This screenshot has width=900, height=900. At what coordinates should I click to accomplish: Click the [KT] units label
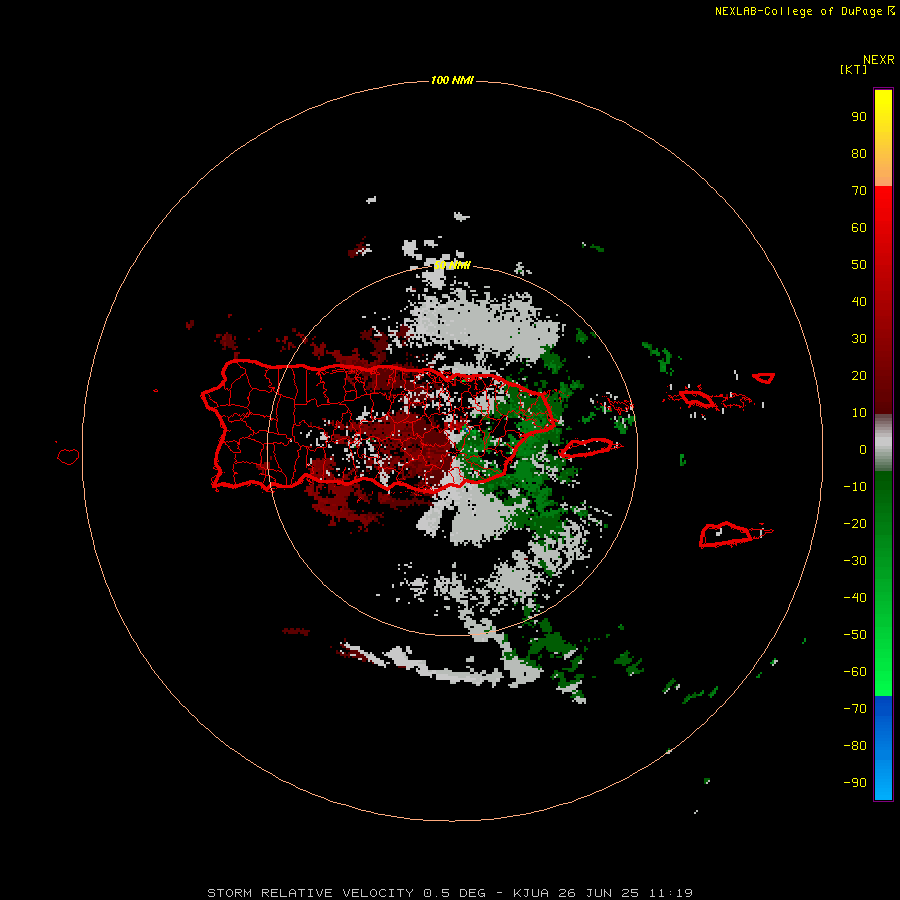(x=853, y=69)
